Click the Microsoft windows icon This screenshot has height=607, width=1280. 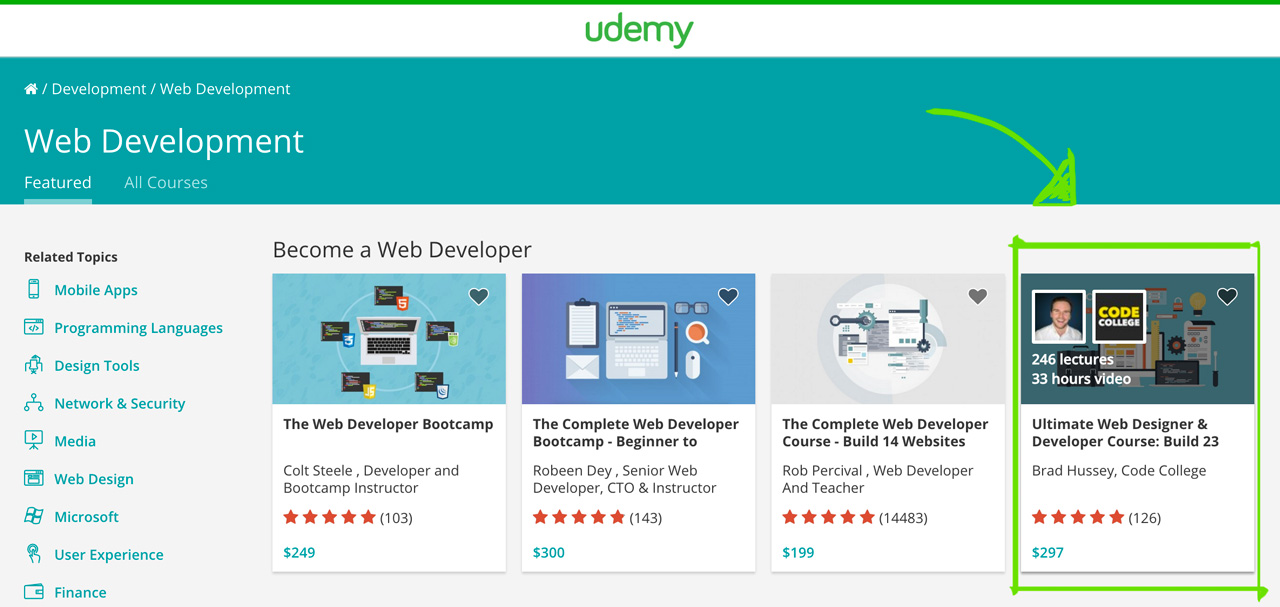coord(34,516)
